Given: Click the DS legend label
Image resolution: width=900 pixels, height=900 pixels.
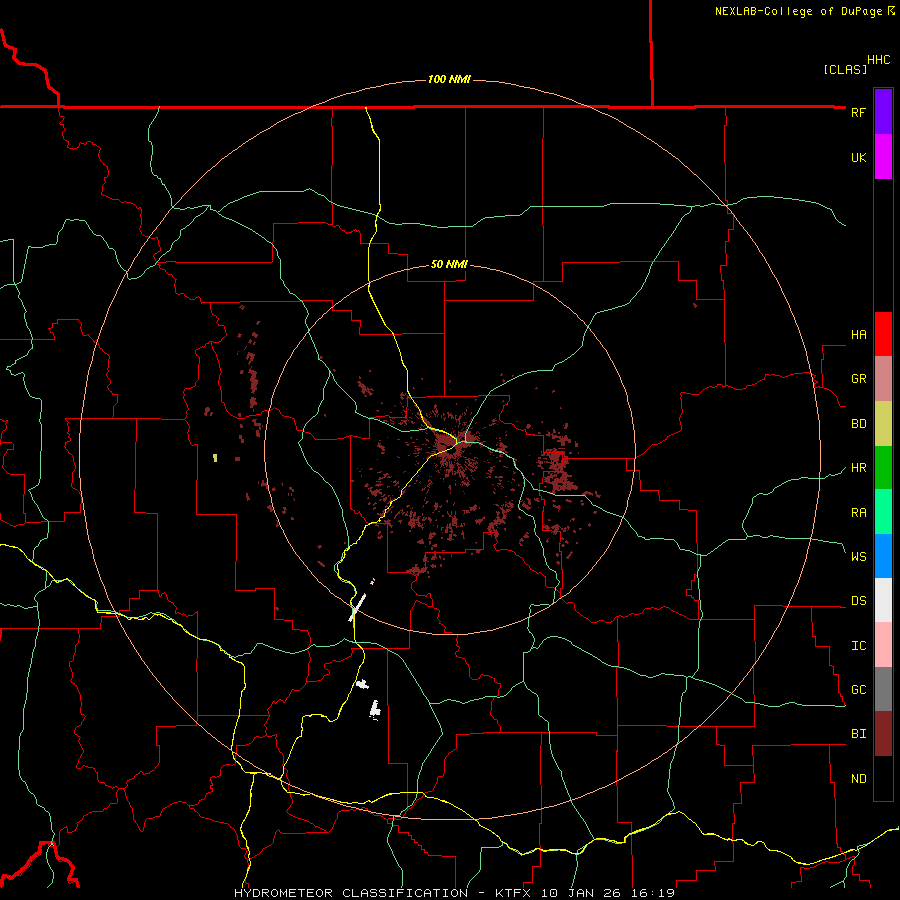Looking at the screenshot, I should click(x=858, y=601).
